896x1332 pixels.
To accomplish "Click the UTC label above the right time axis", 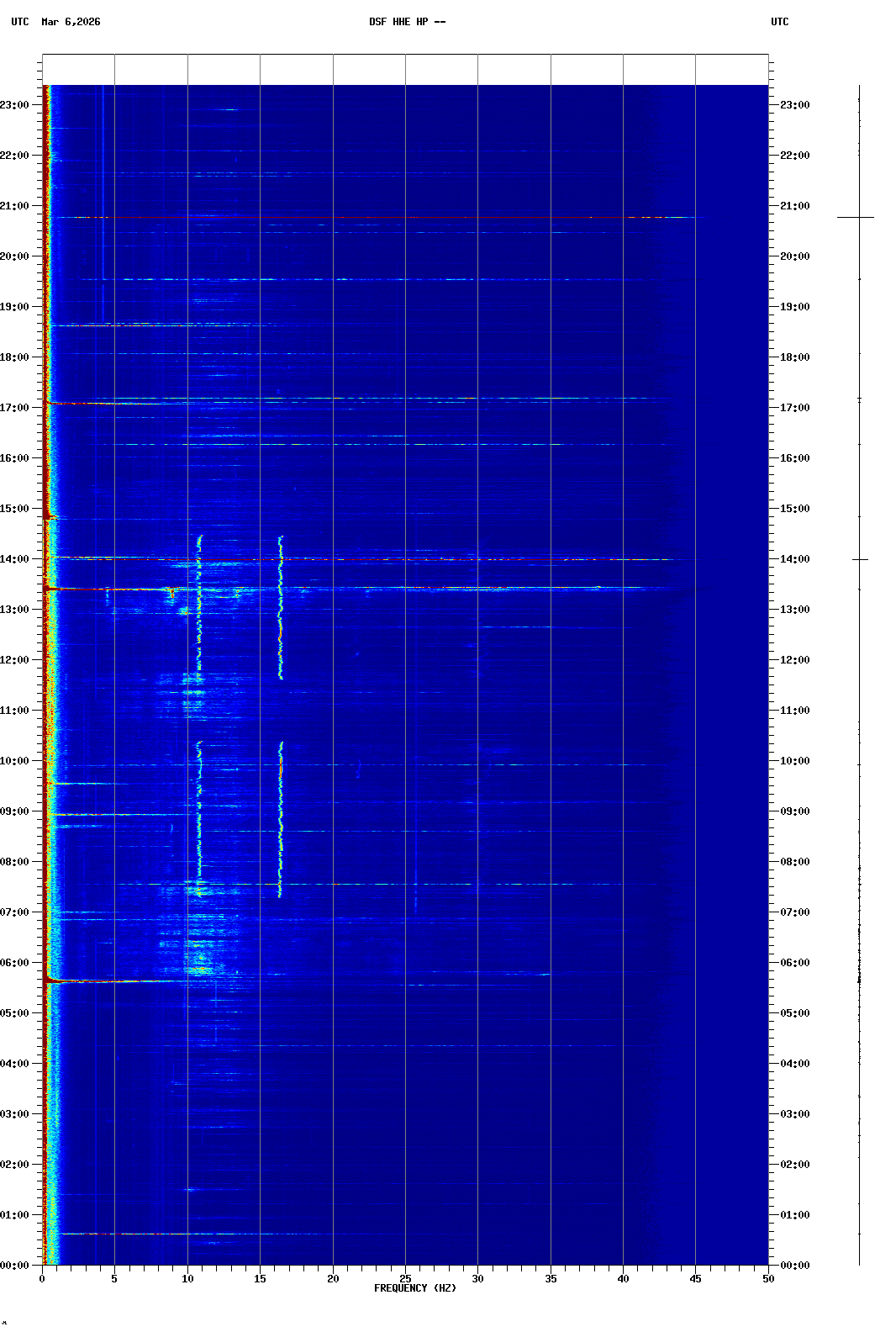I will [779, 22].
